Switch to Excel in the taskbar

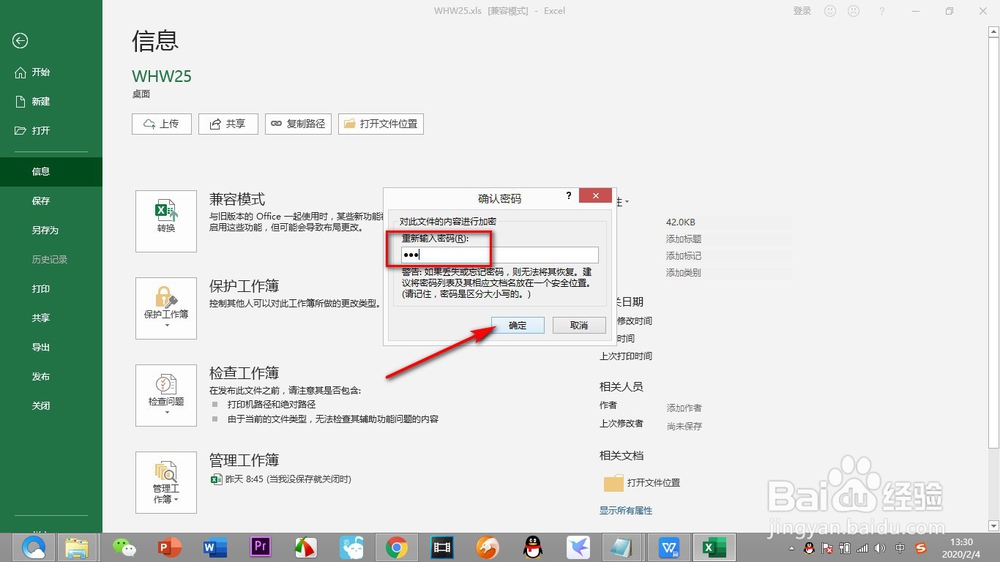click(714, 547)
